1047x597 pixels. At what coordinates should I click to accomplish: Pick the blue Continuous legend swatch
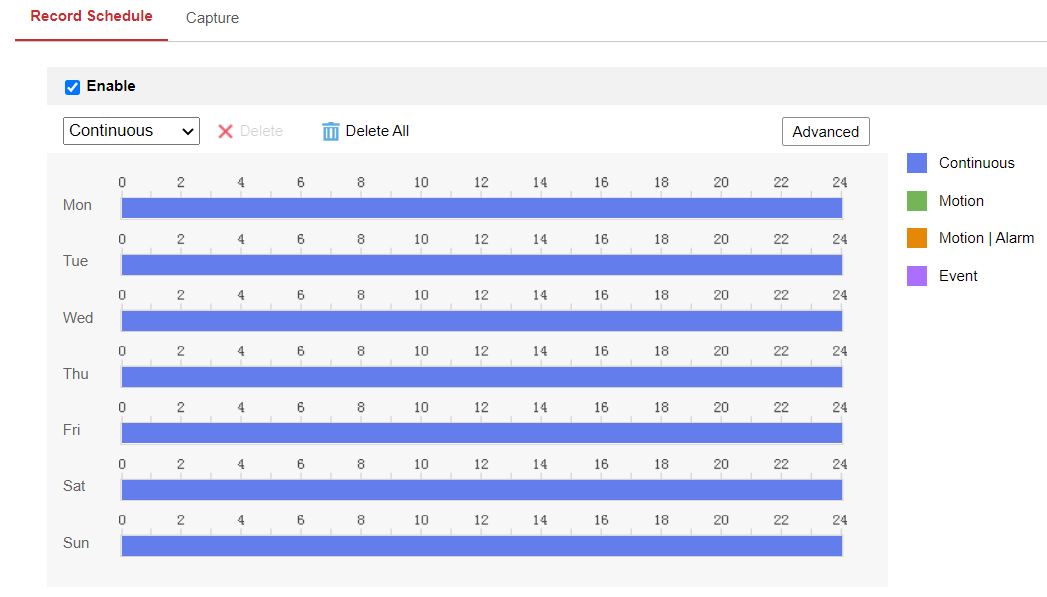917,163
